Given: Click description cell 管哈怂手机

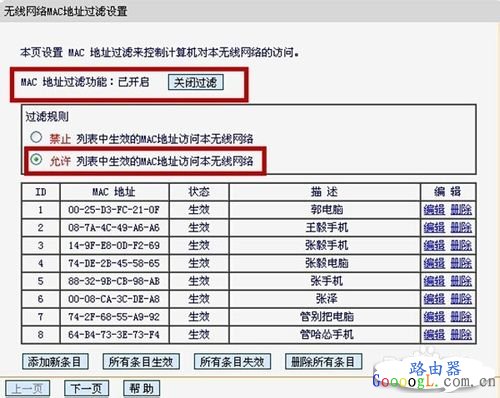Looking at the screenshot, I should coord(326,334).
